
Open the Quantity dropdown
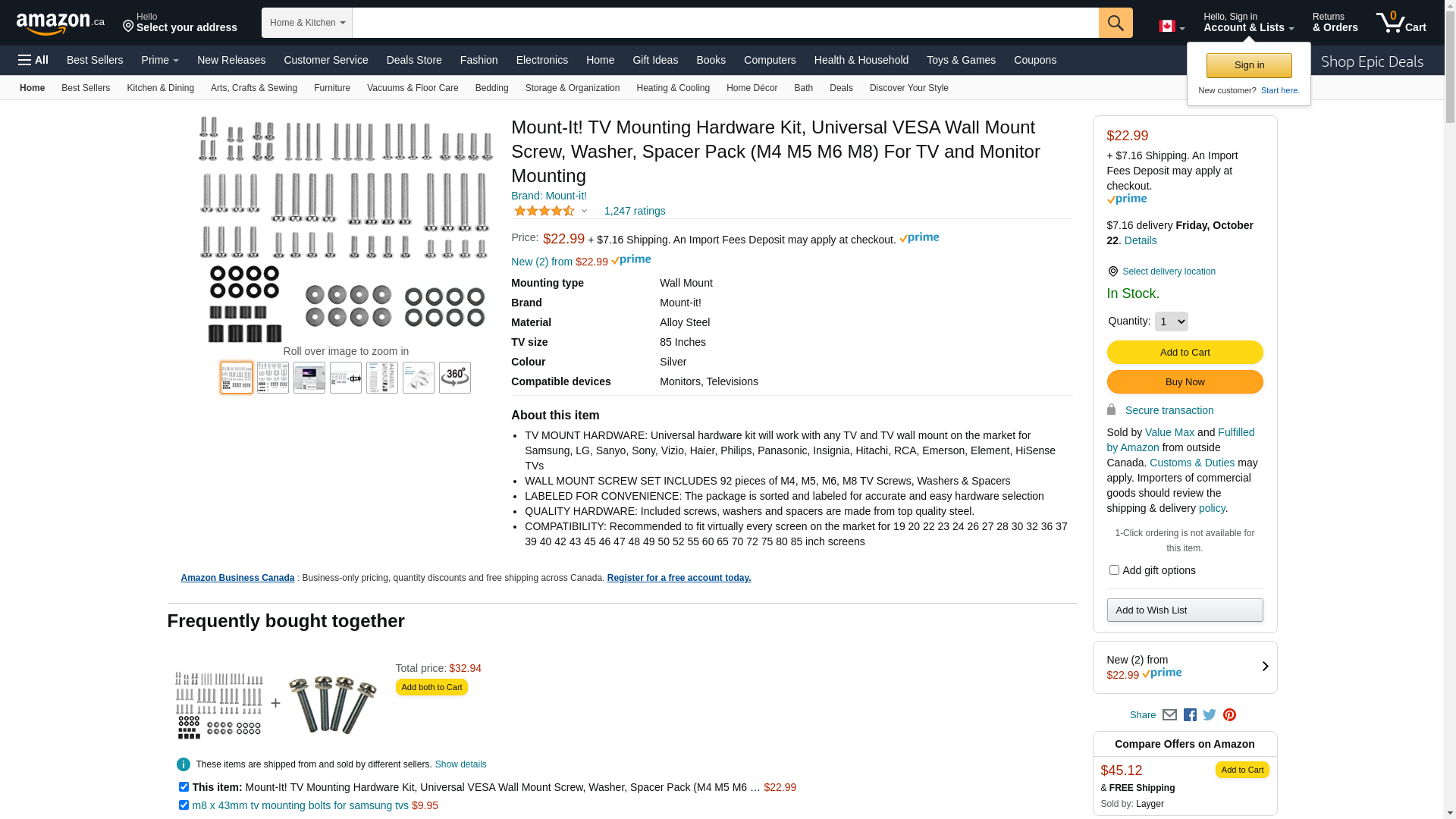pyautogui.click(x=1171, y=322)
